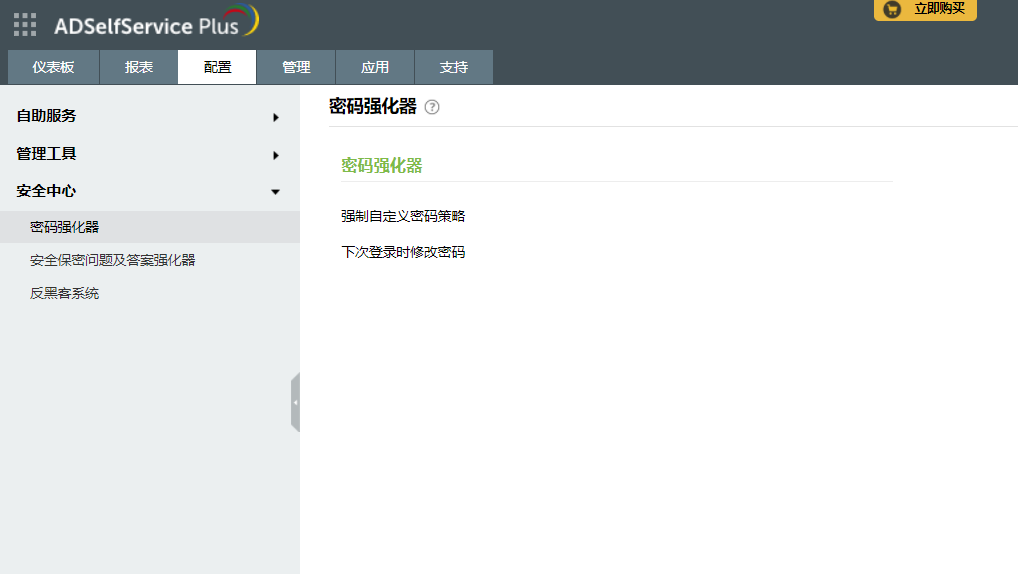Collapse the left sidebar using handle
Screen dimensions: 1018x574
pyautogui.click(x=295, y=402)
